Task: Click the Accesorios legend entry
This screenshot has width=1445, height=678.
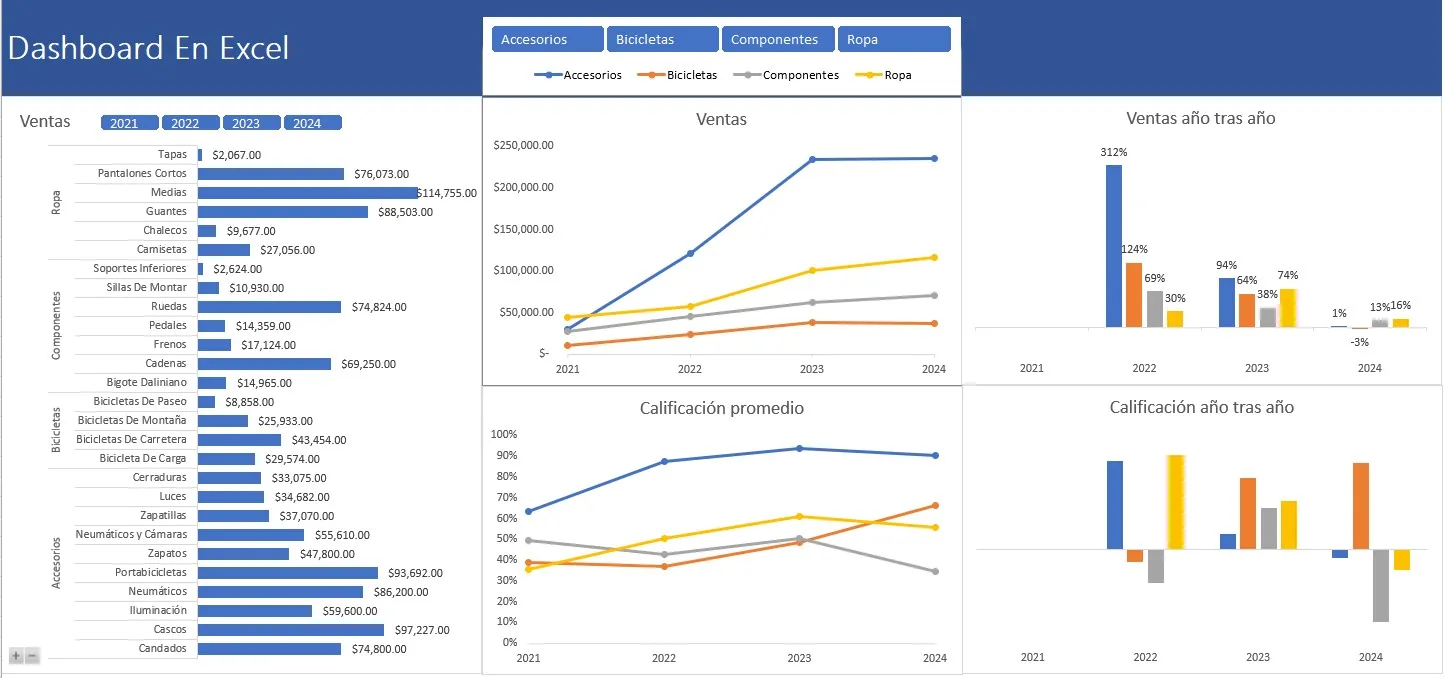Action: [578, 75]
